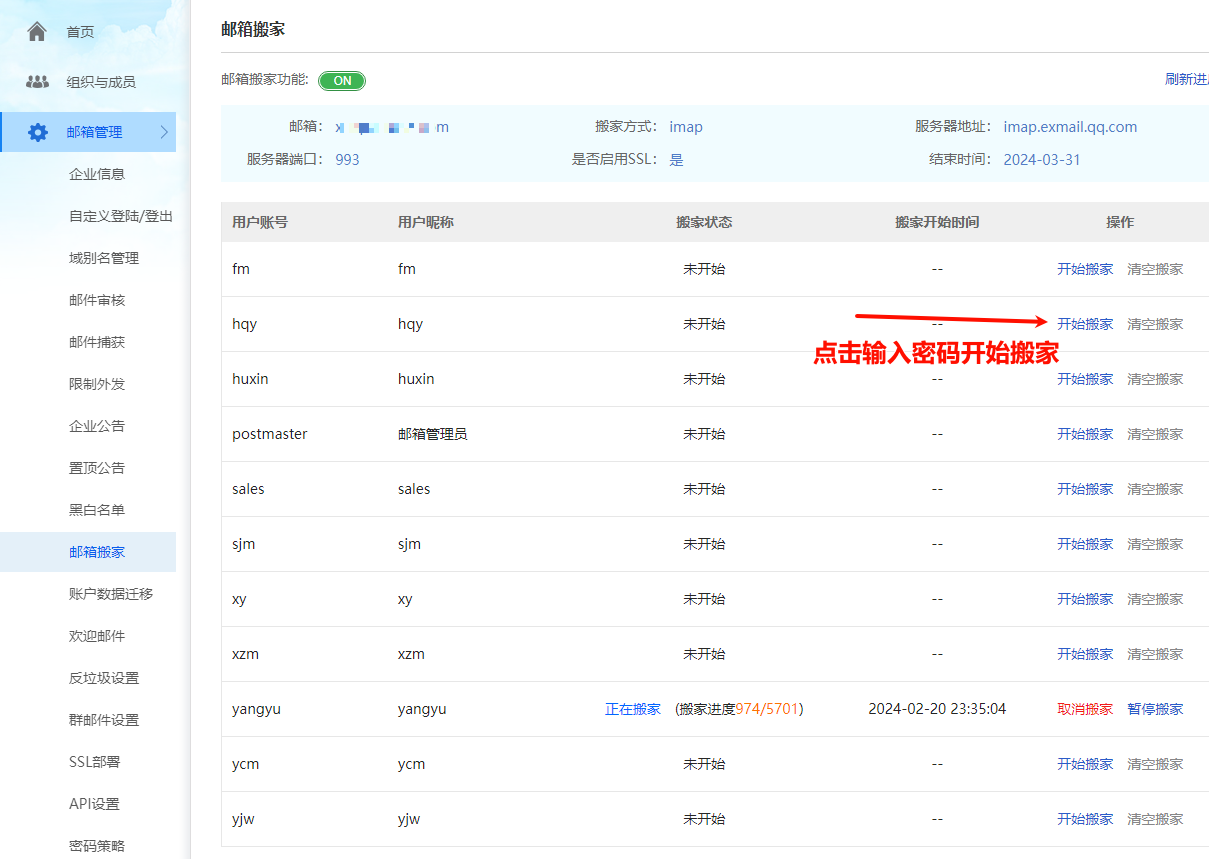Clear migration for user xy
Image resolution: width=1209 pixels, height=859 pixels.
point(1155,599)
